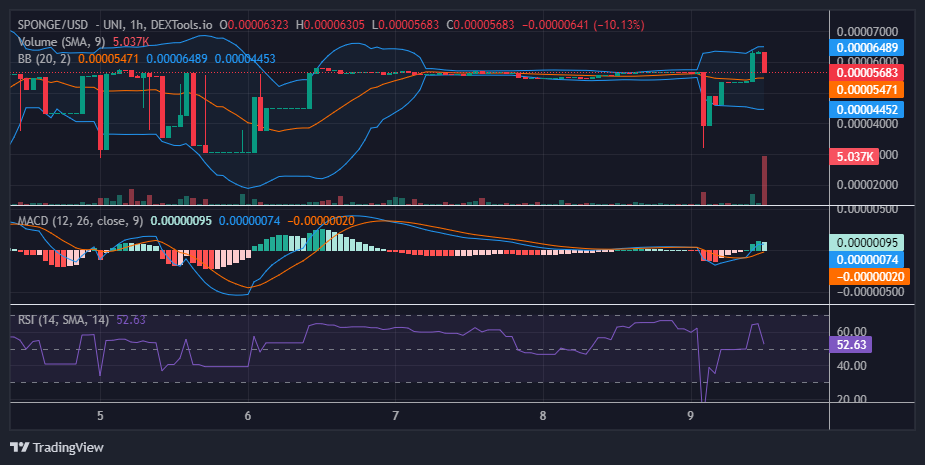Screen dimensions: 925x465
Task: Click the orange 0.00005471 BB basis legend value
Action: (108, 59)
